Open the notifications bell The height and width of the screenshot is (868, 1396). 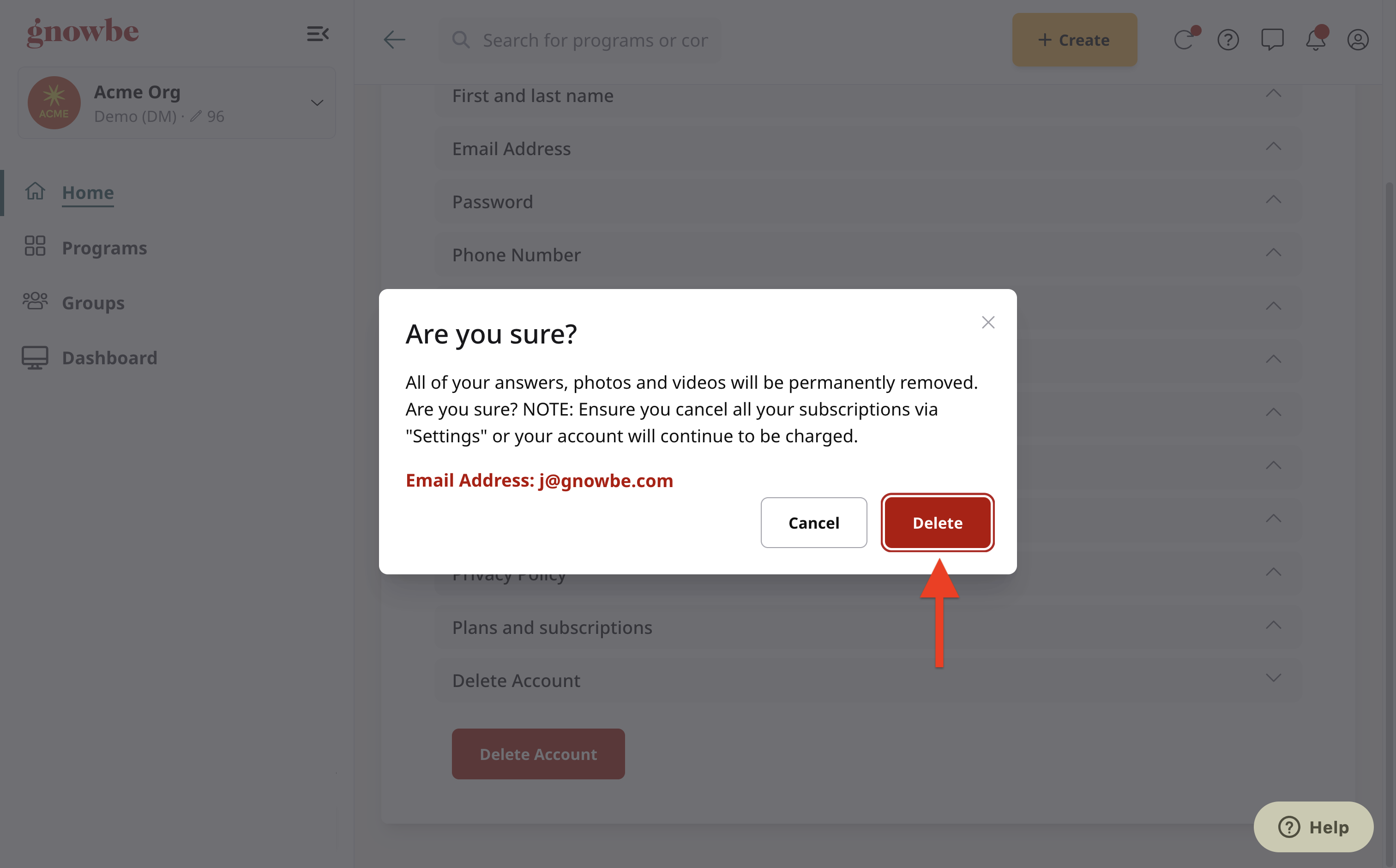[1316, 40]
